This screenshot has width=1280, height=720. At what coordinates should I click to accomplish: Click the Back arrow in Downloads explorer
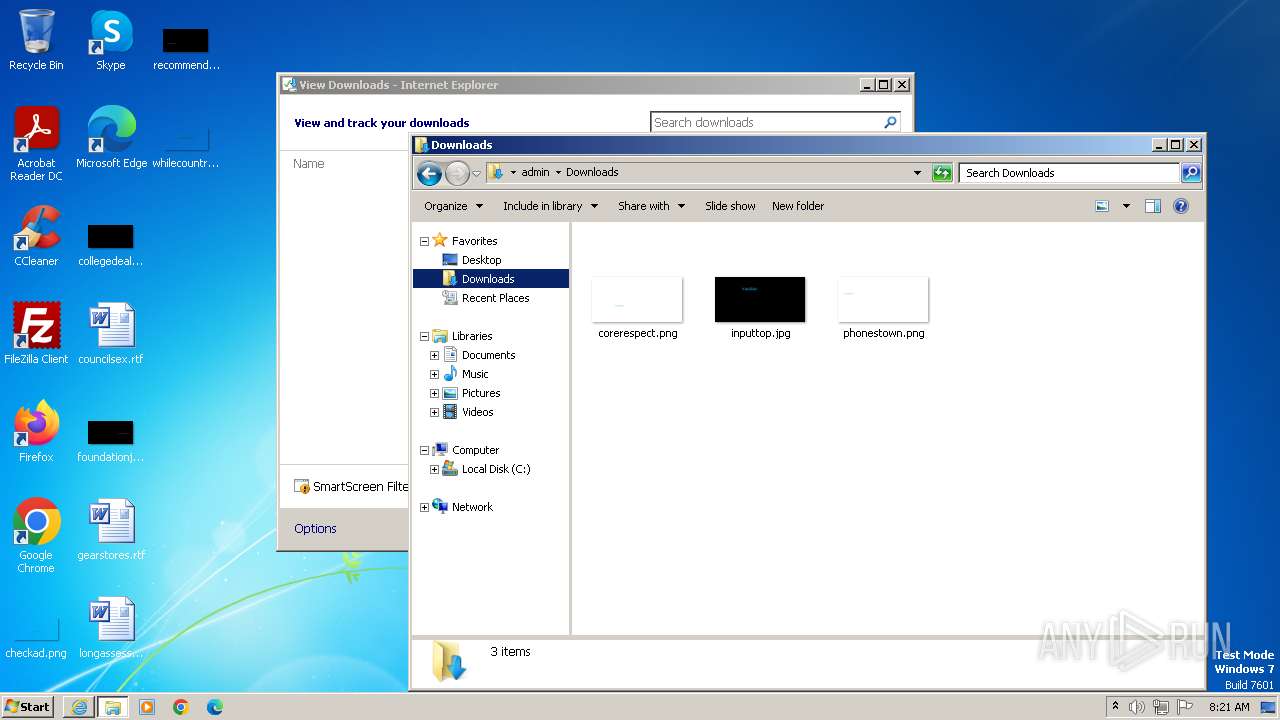[429, 173]
